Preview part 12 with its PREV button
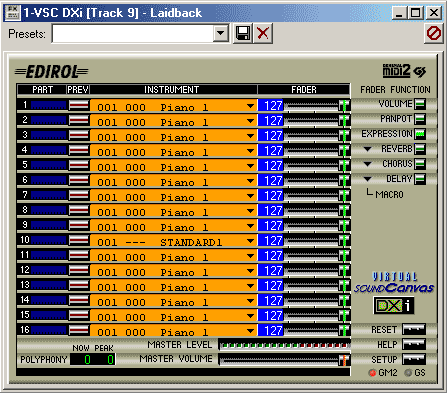The height and width of the screenshot is (393, 447). coord(79,270)
